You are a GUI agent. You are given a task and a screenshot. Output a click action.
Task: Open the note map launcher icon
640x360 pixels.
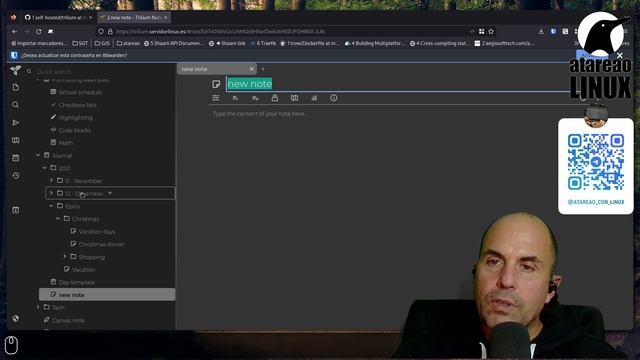tap(16, 140)
